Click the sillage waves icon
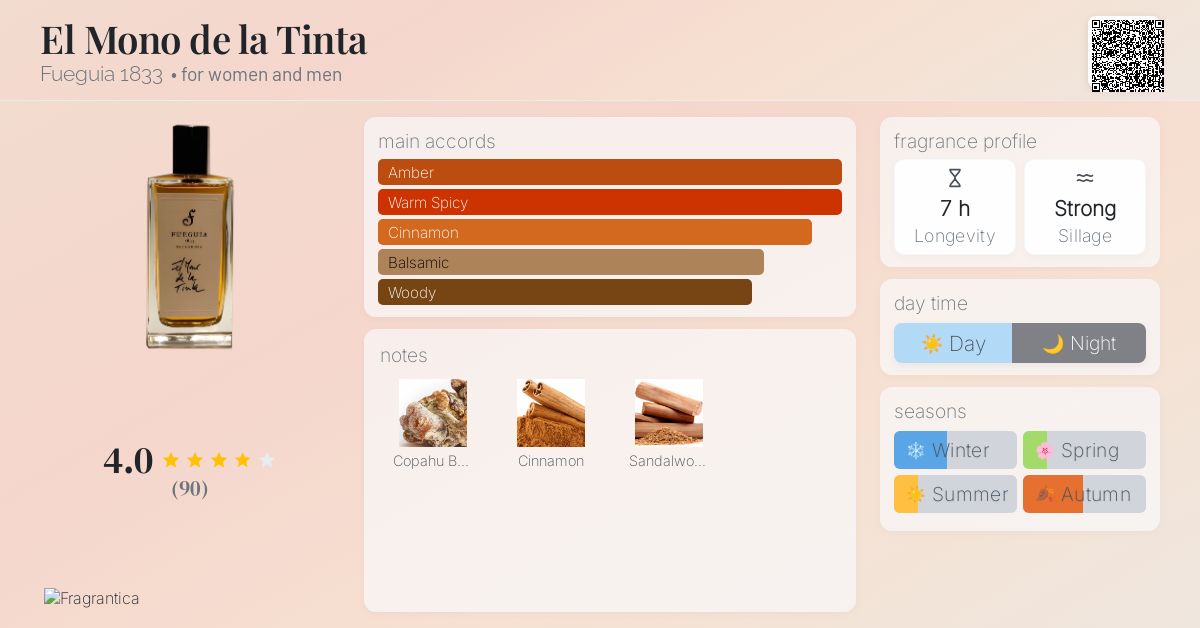 tap(1085, 179)
